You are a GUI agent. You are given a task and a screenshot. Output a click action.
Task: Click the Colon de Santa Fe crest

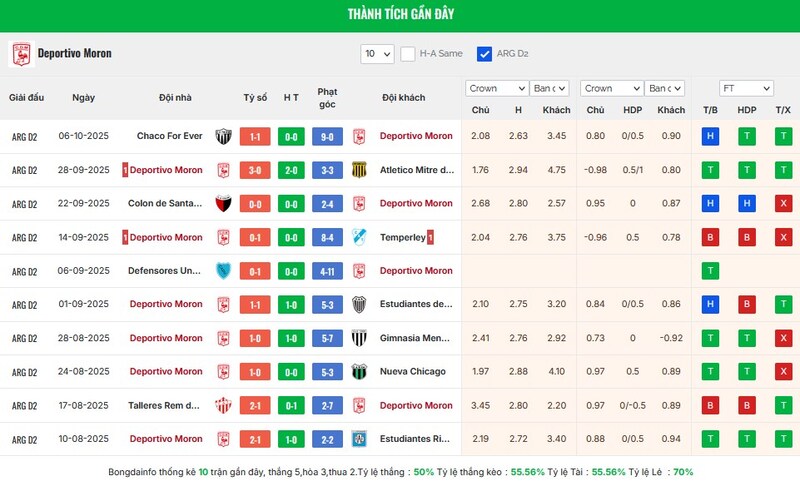pyautogui.click(x=224, y=204)
